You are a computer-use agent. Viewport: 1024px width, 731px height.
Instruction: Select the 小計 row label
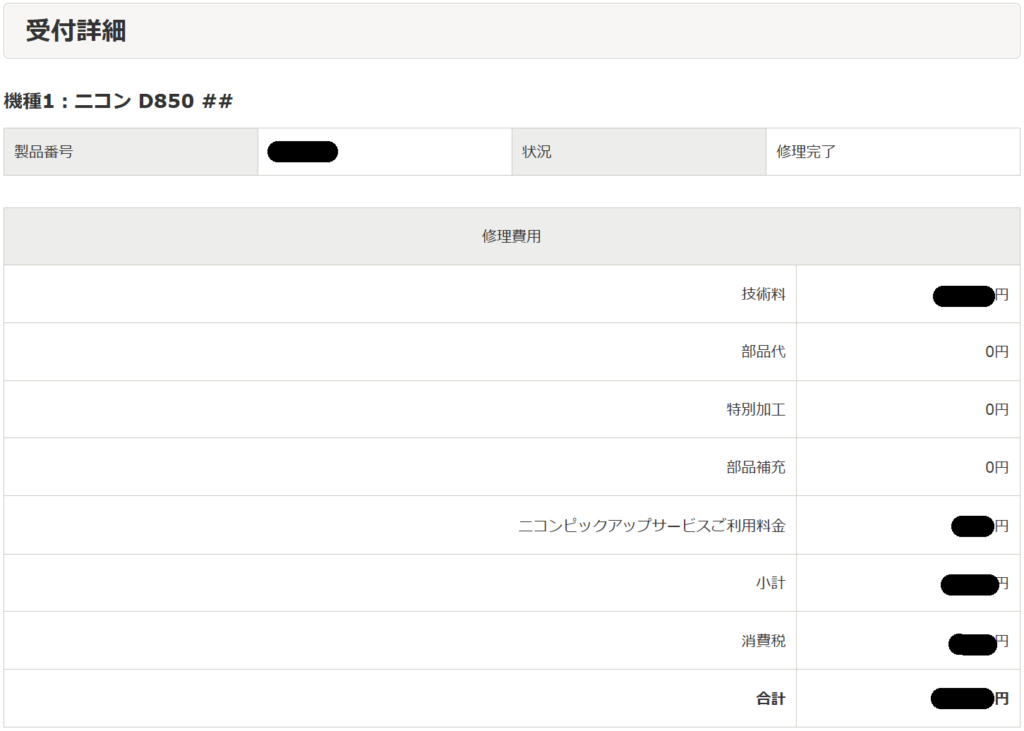(x=770, y=583)
